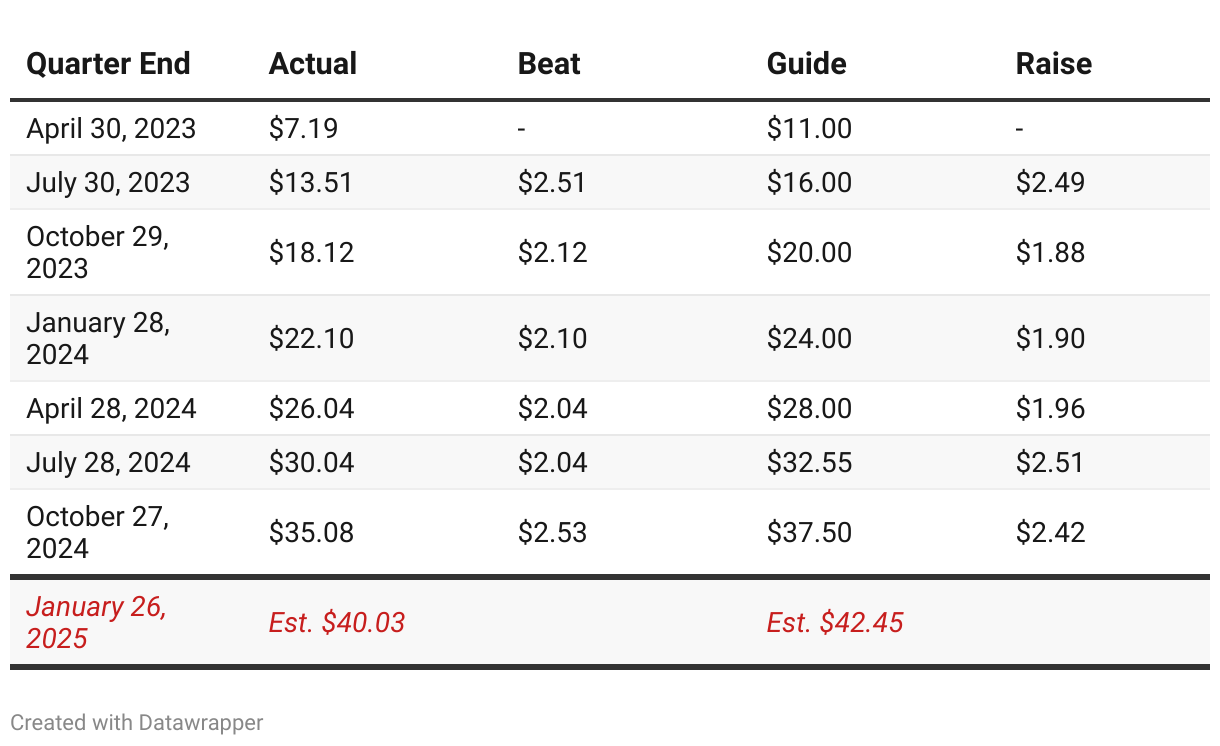Click the Guide column header
The height and width of the screenshot is (746, 1220).
coord(806,64)
